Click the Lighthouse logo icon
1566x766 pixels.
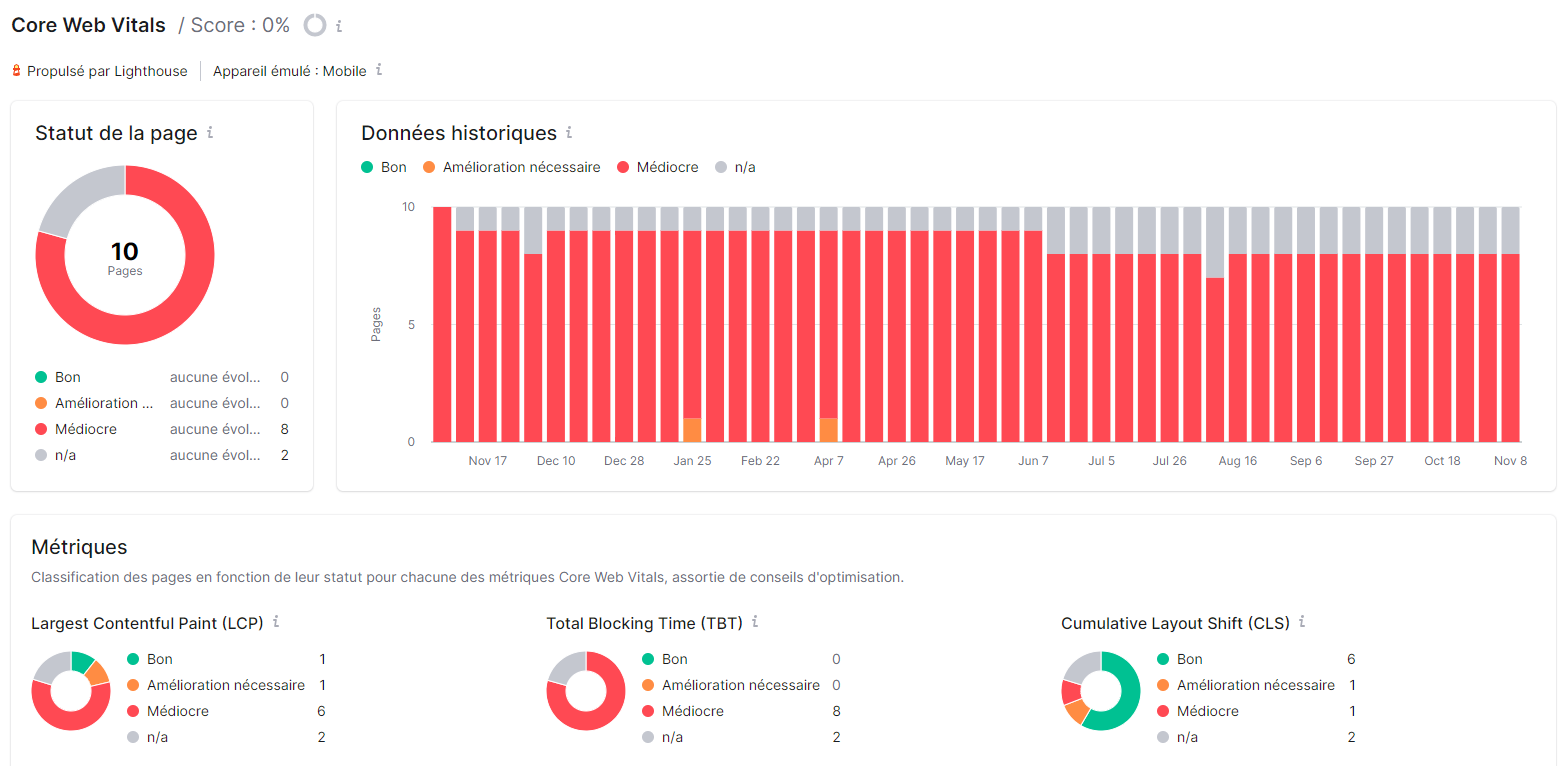pos(16,71)
